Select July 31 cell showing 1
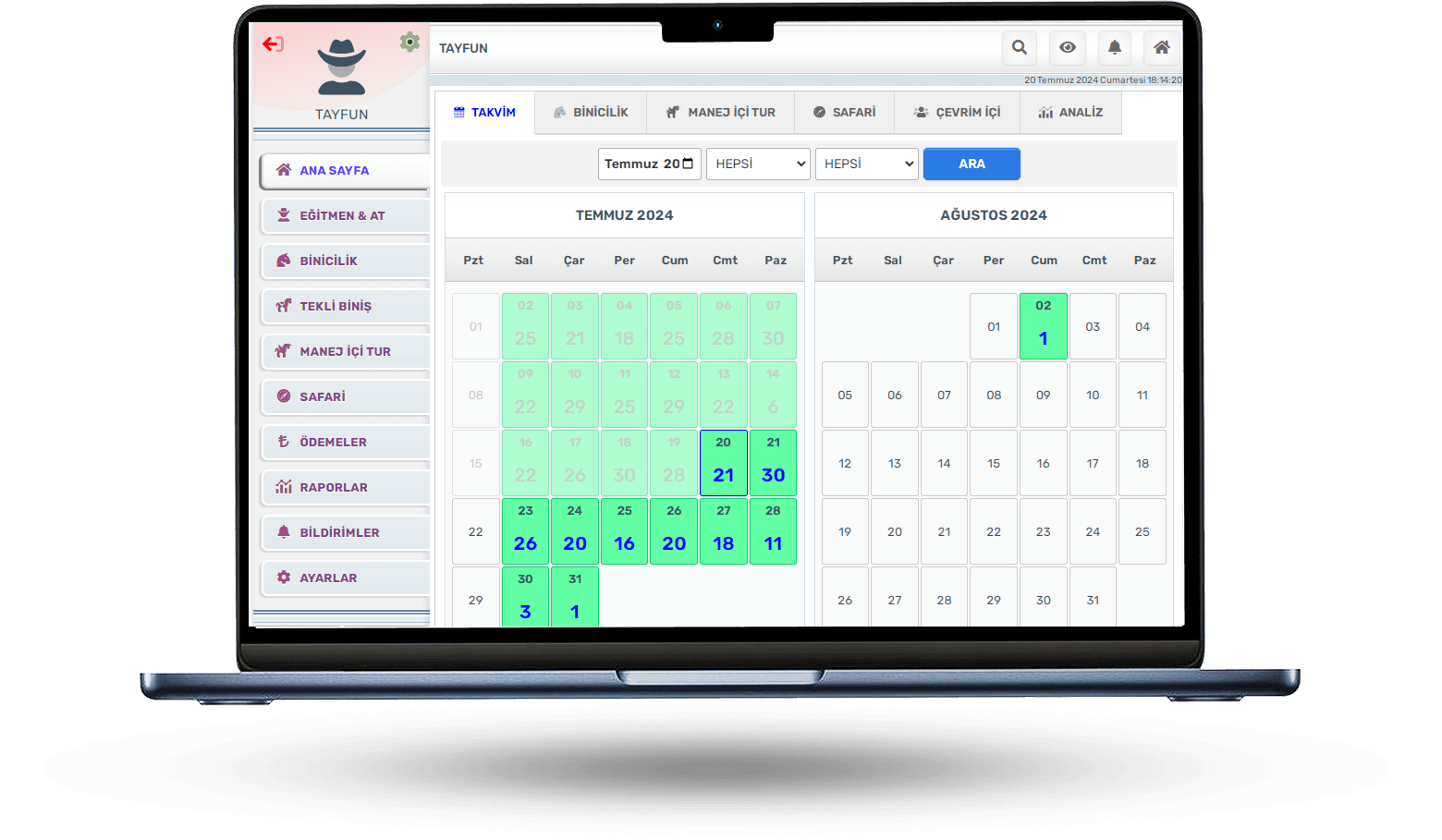The image size is (1442, 840). (575, 597)
